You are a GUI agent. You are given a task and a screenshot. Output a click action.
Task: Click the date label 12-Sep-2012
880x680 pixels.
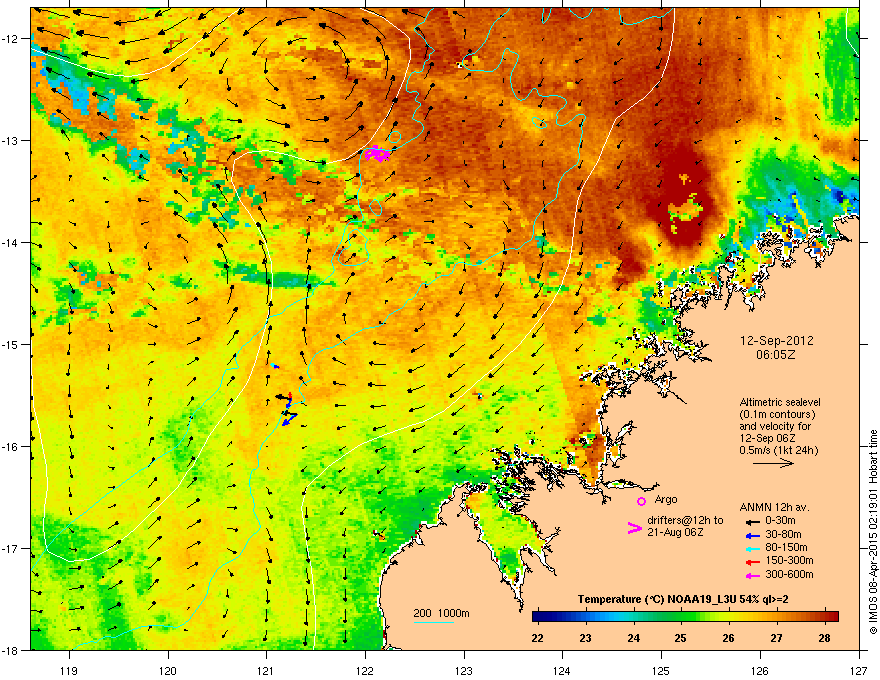point(777,341)
